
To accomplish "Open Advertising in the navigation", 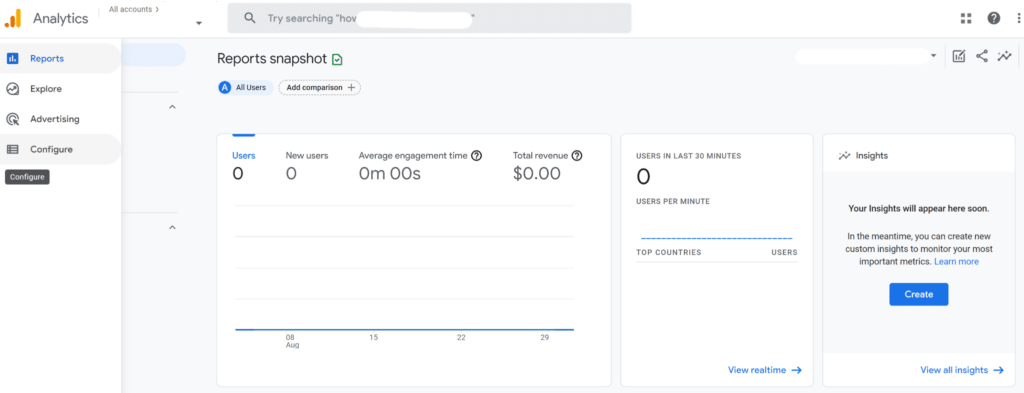I will pyautogui.click(x=60, y=119).
